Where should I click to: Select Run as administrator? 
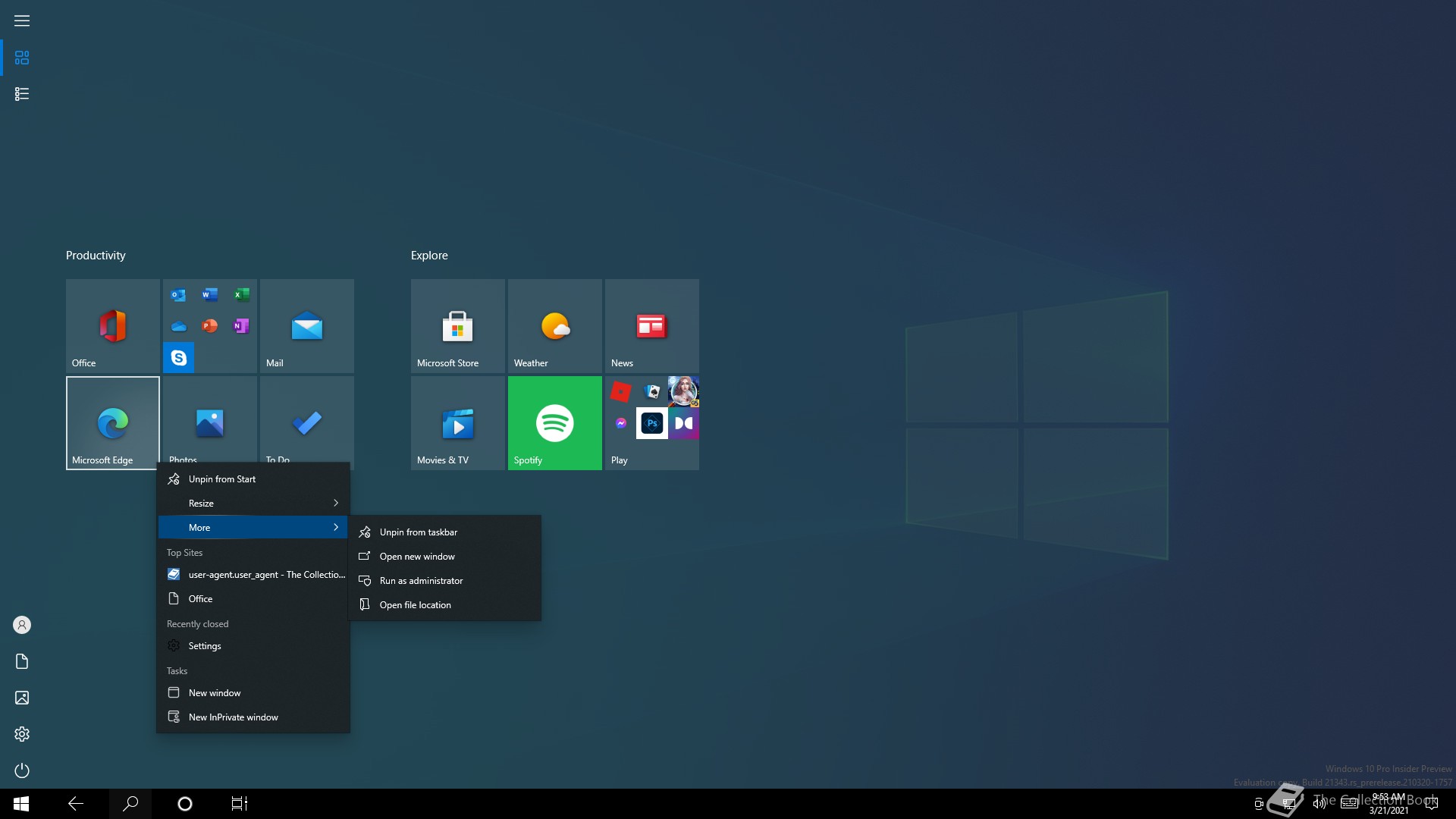click(x=444, y=581)
